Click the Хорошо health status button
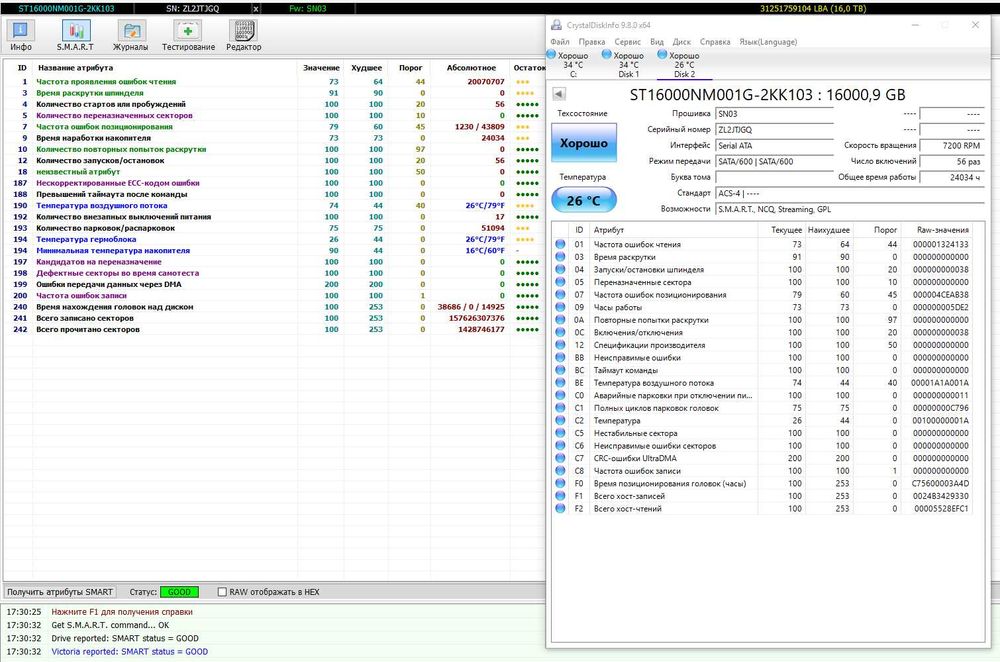 pyautogui.click(x=584, y=143)
